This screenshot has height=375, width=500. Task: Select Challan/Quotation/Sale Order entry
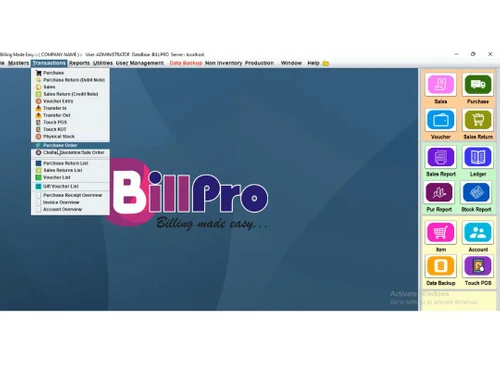[x=70, y=152]
